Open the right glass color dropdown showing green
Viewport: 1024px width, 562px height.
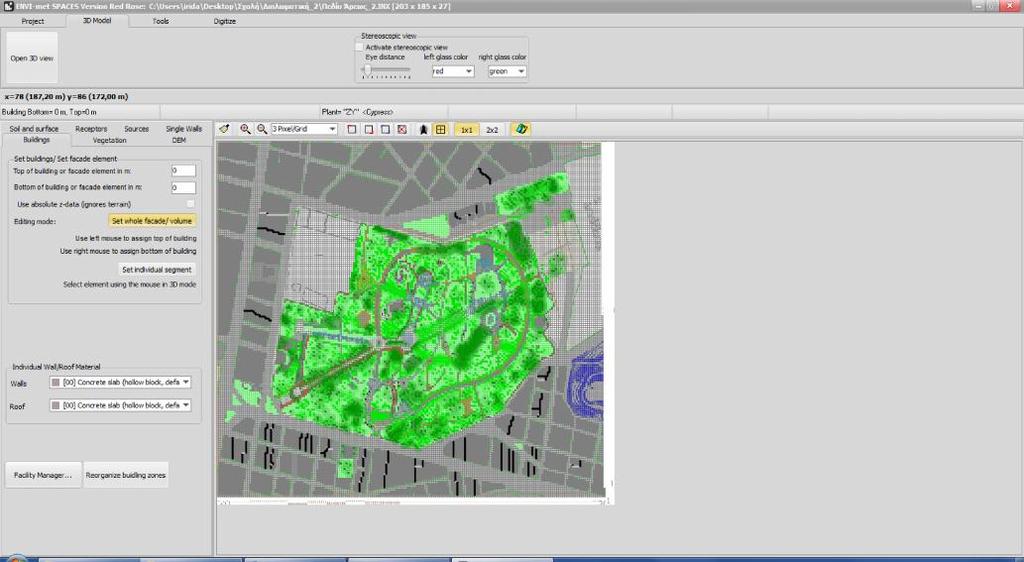point(507,71)
